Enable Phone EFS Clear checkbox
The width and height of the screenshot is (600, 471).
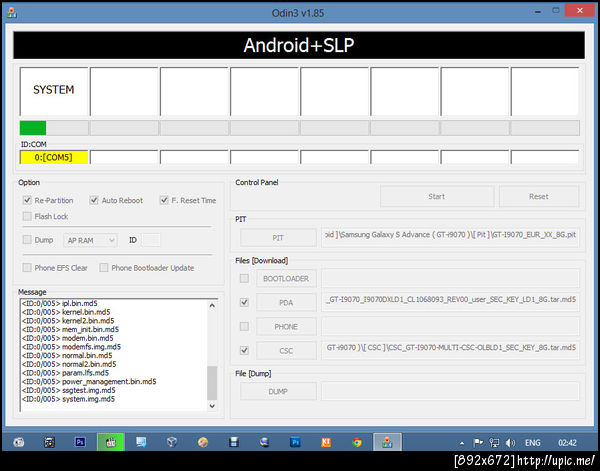(x=27, y=267)
